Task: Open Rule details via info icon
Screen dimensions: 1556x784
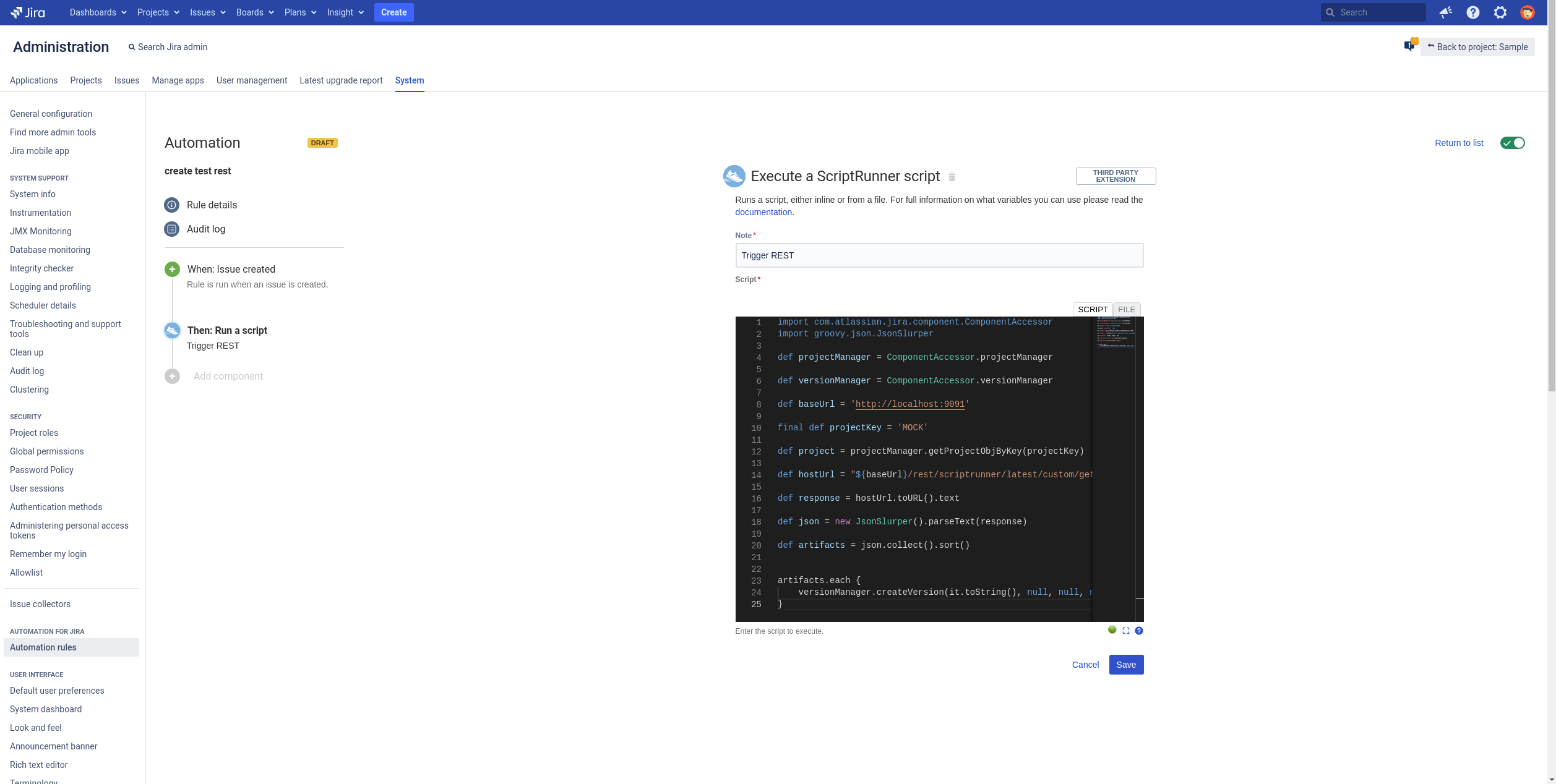Action: 171,205
